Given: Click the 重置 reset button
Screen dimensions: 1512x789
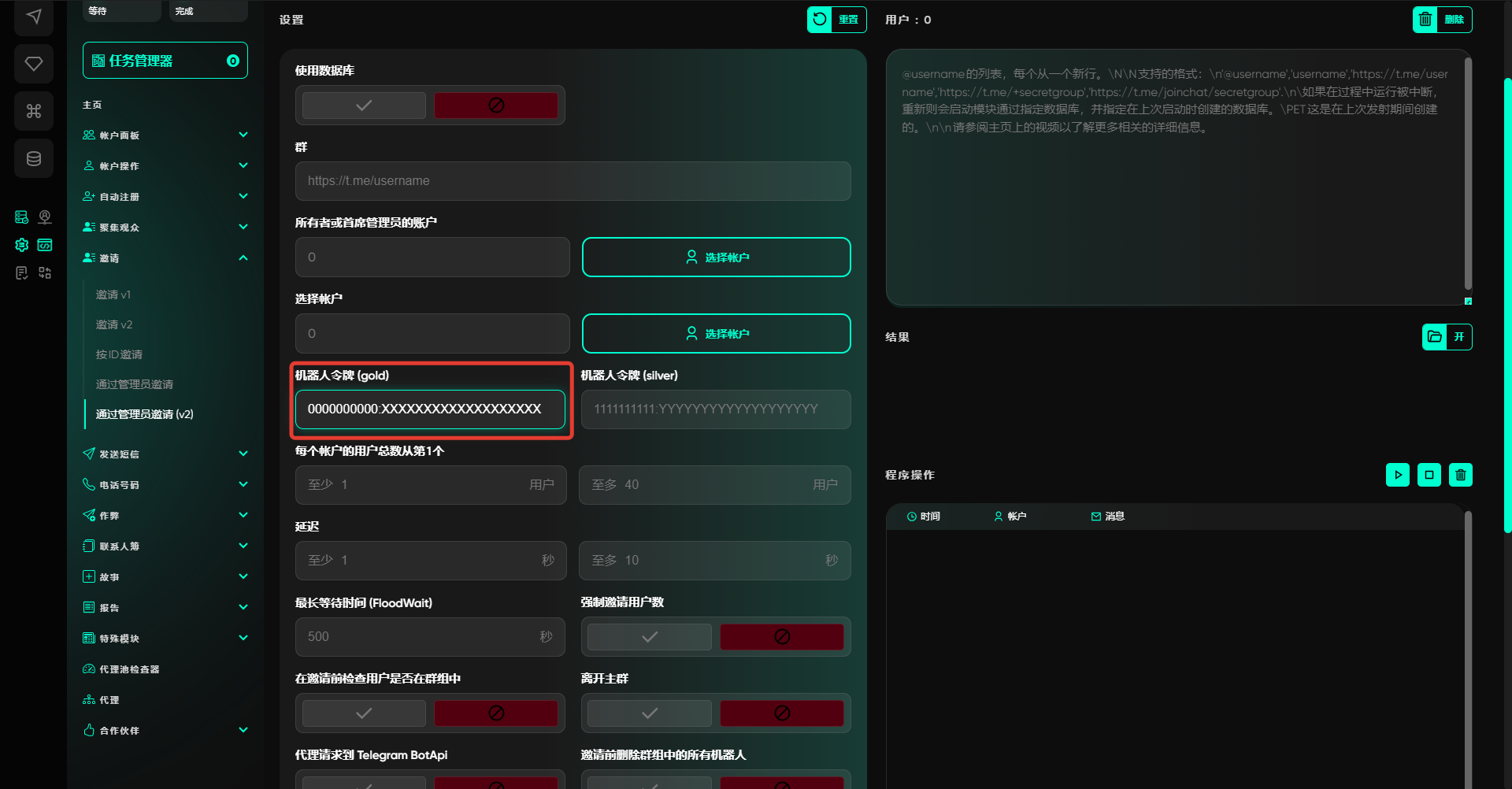Looking at the screenshot, I should coord(836,20).
